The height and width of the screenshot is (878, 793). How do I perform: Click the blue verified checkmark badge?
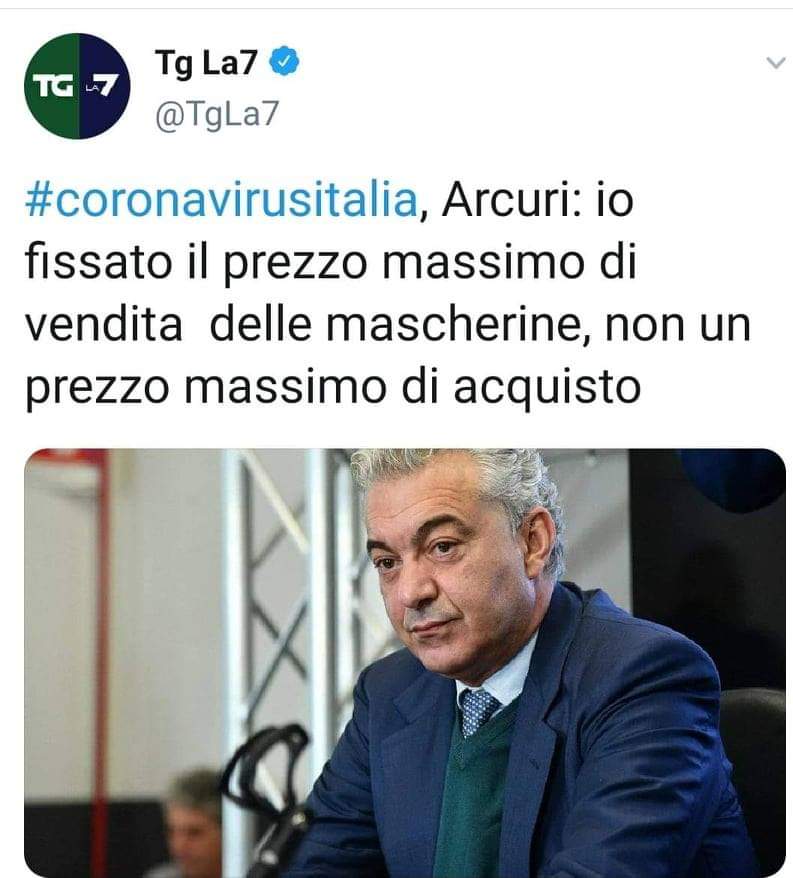tap(284, 61)
